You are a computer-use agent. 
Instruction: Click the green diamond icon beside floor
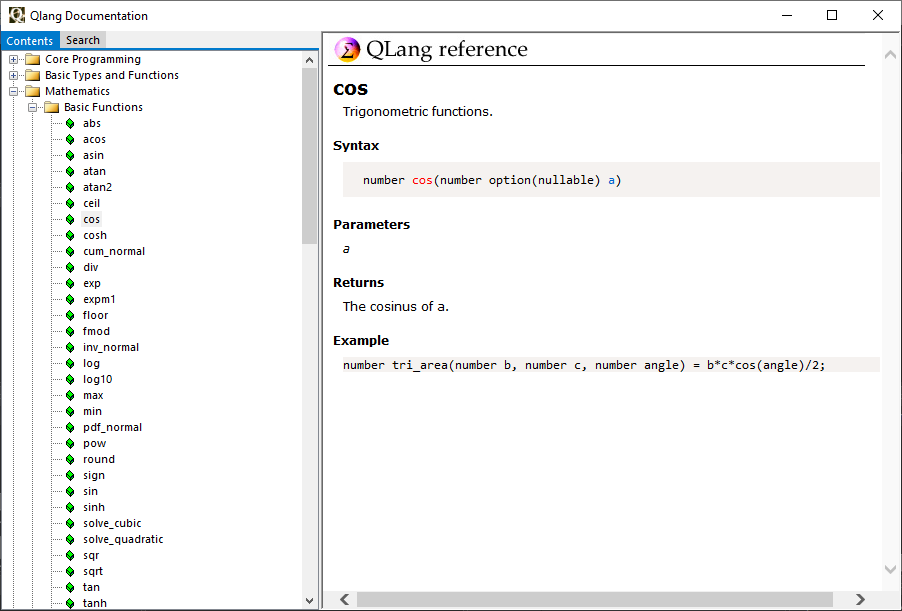click(70, 315)
